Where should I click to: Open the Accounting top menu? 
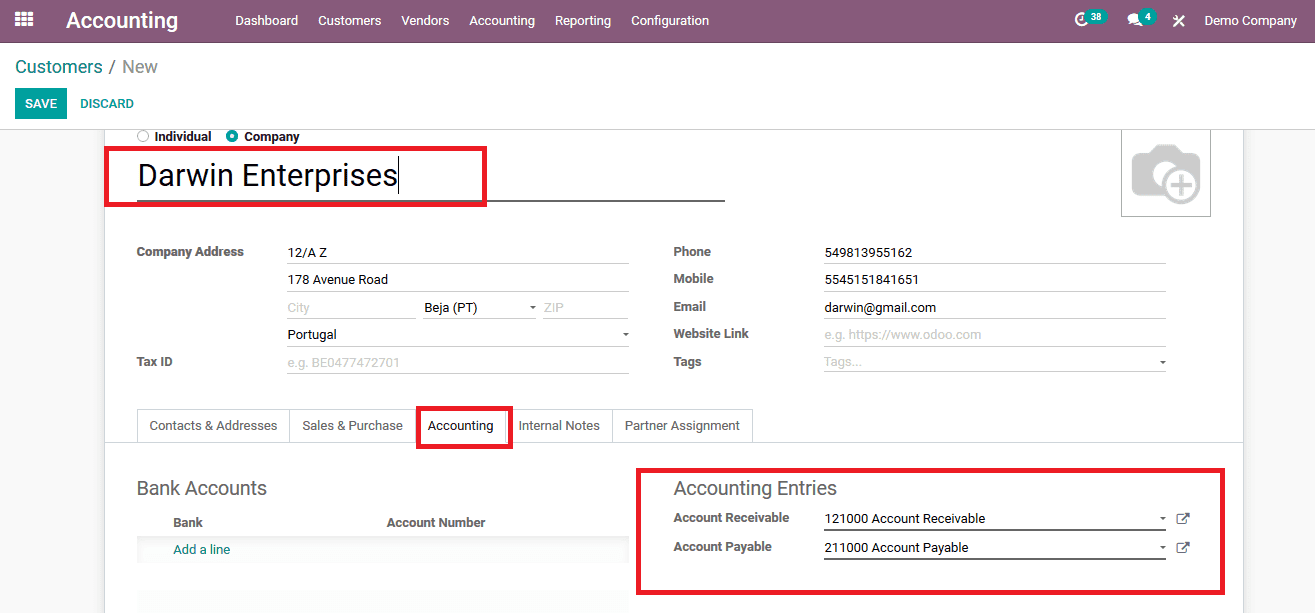[x=502, y=20]
